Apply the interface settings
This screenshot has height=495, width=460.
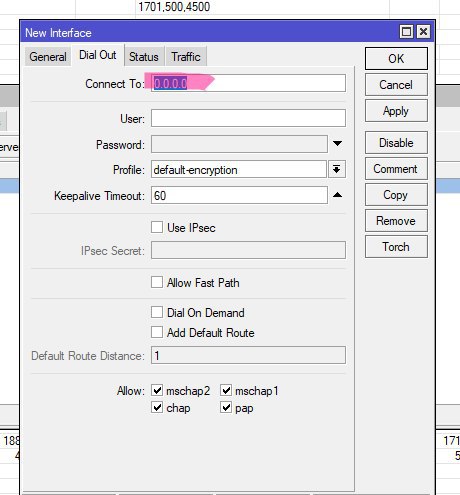point(396,111)
